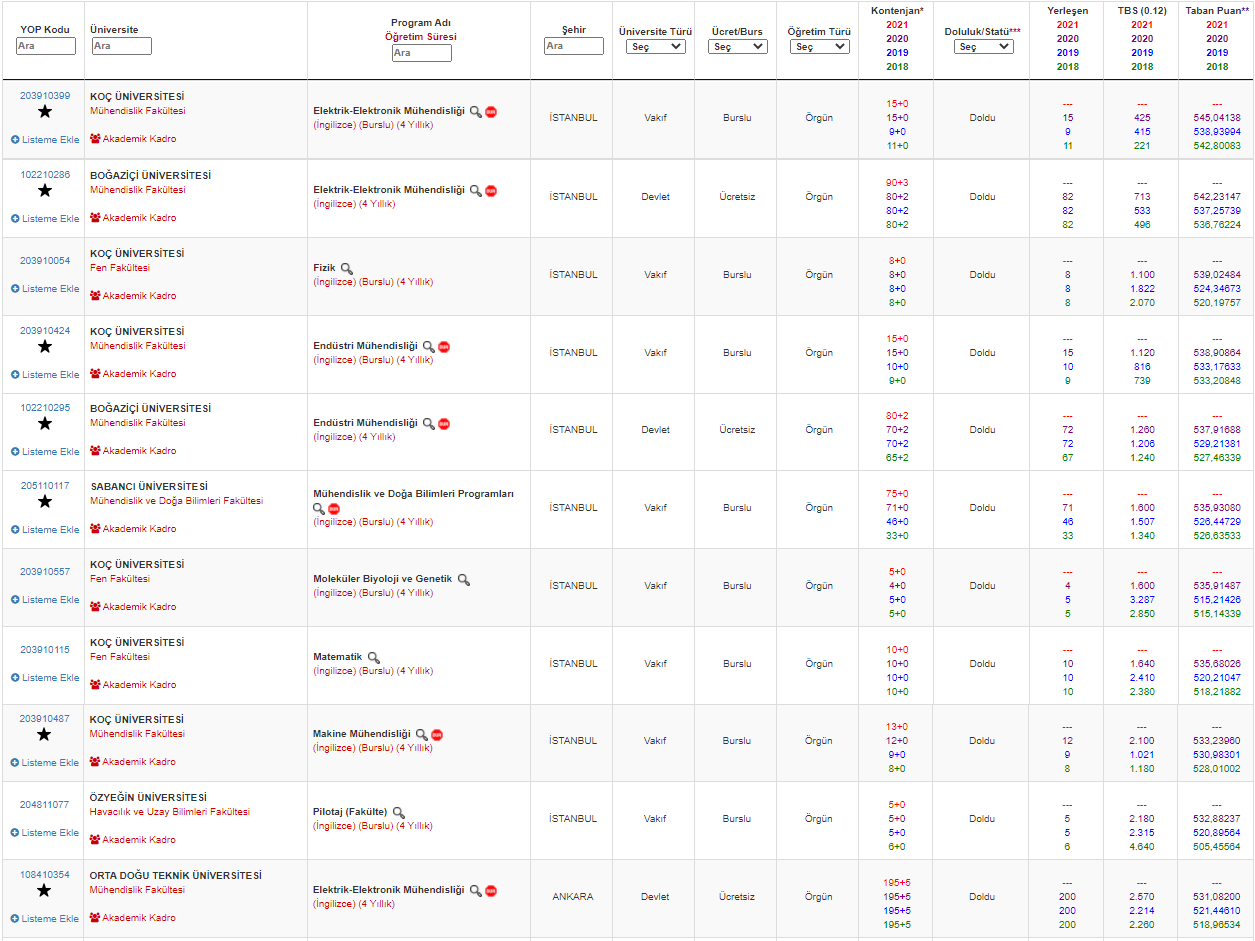Click the star for the Sabancı Üniversitesi row
The height and width of the screenshot is (941, 1255).
[45, 502]
